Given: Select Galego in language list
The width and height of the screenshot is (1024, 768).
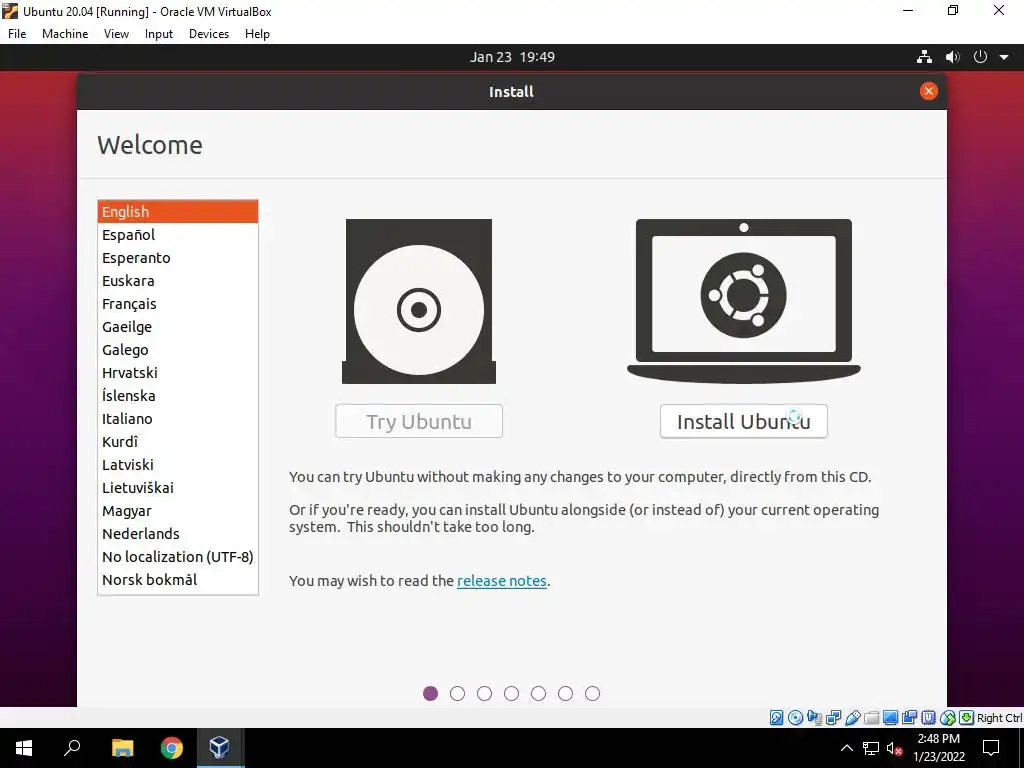Looking at the screenshot, I should pyautogui.click(x=178, y=349).
